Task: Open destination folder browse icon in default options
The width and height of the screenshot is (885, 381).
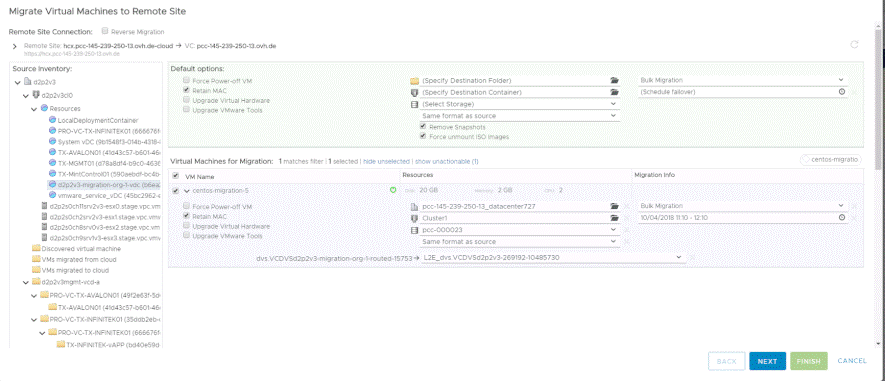Action: [x=615, y=81]
